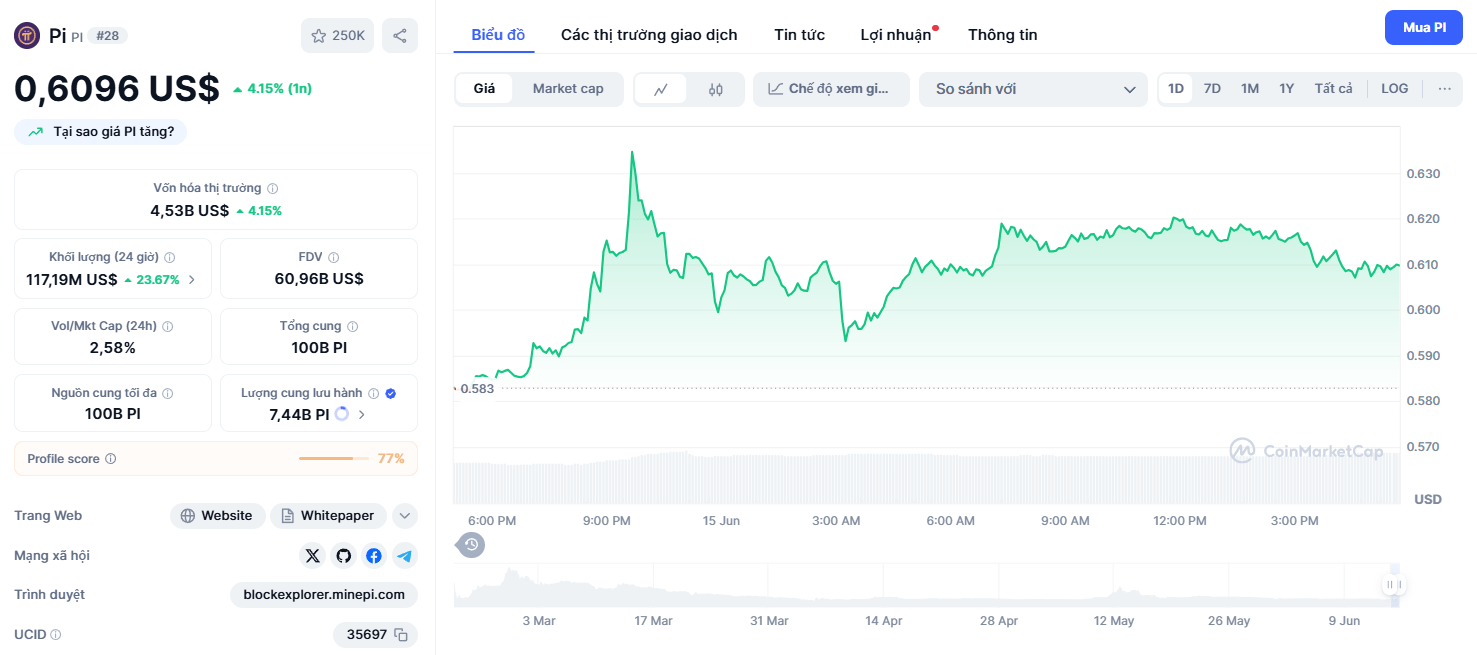This screenshot has height=655, width=1477.
Task: Click the 60,96B US$ FDV value
Action: [x=319, y=279]
